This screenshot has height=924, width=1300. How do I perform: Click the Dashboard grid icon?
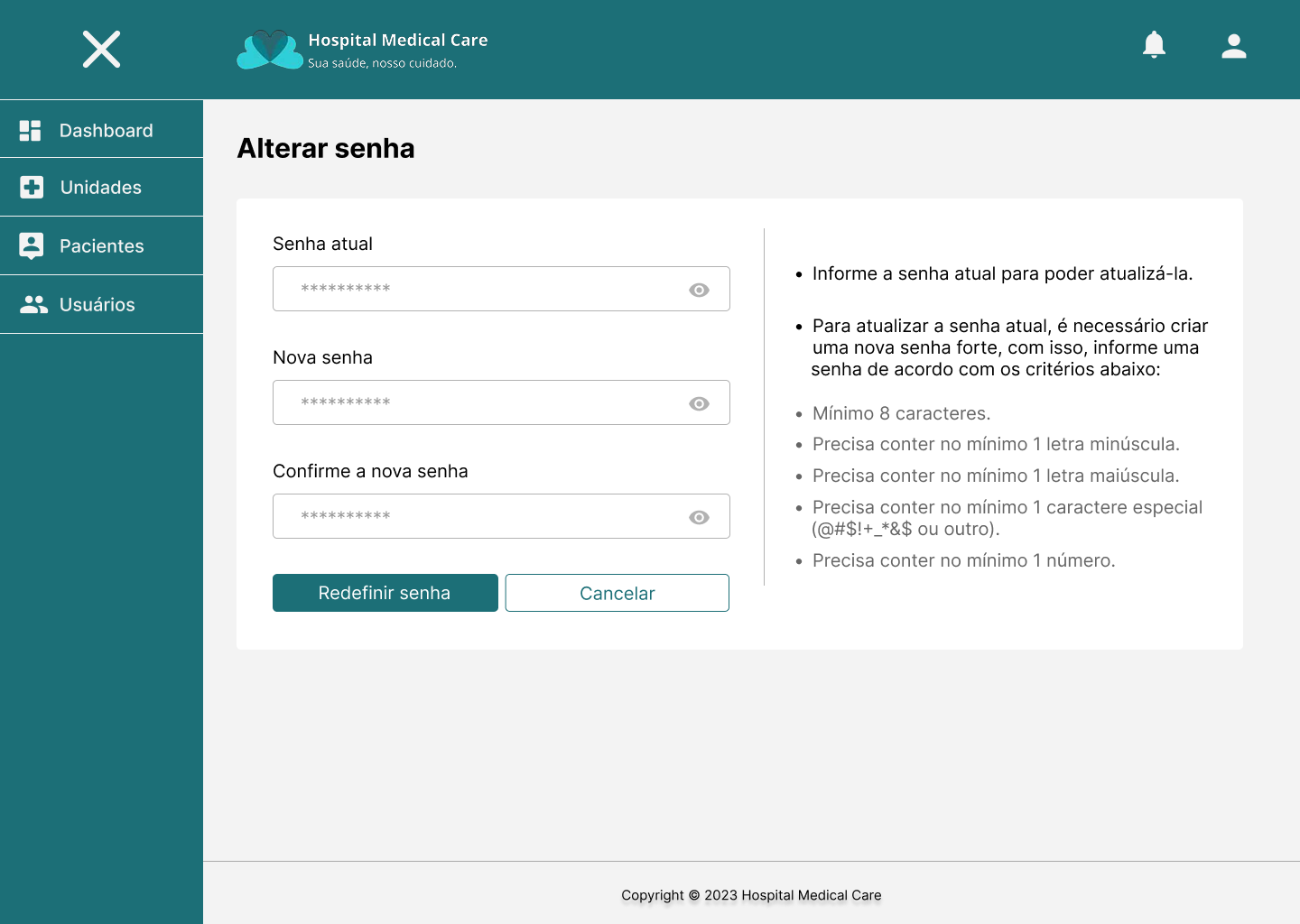point(31,131)
